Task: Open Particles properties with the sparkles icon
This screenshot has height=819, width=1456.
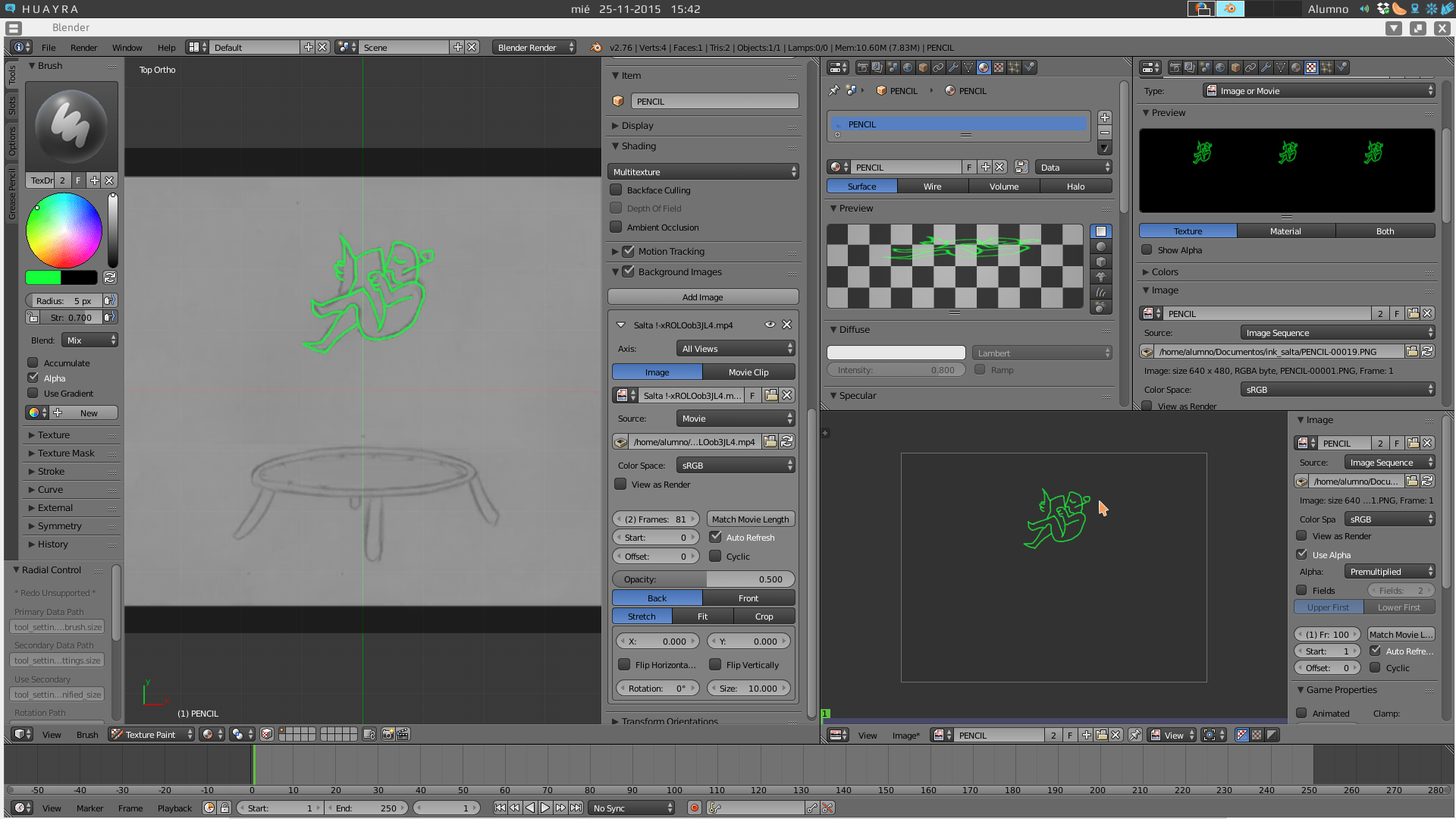Action: 1326,67
